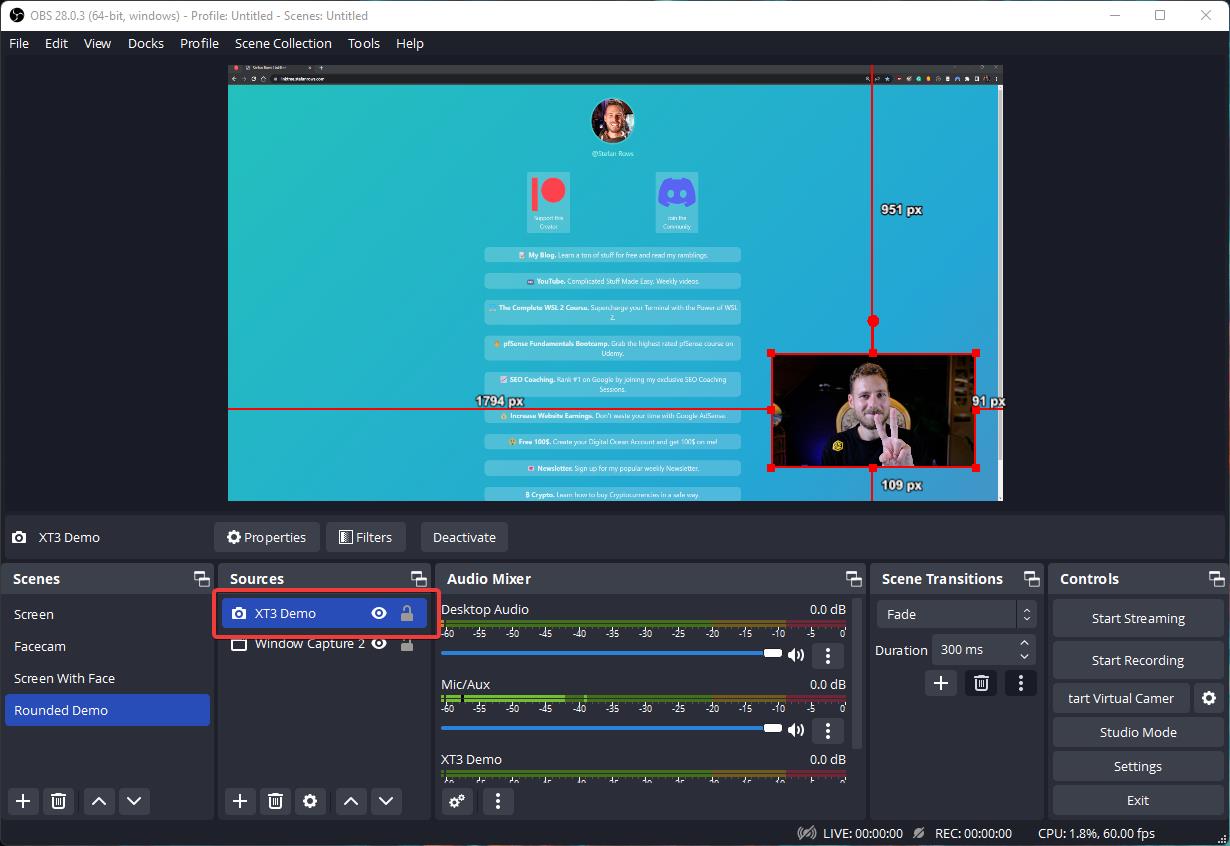Open the Tools menu

click(x=363, y=43)
